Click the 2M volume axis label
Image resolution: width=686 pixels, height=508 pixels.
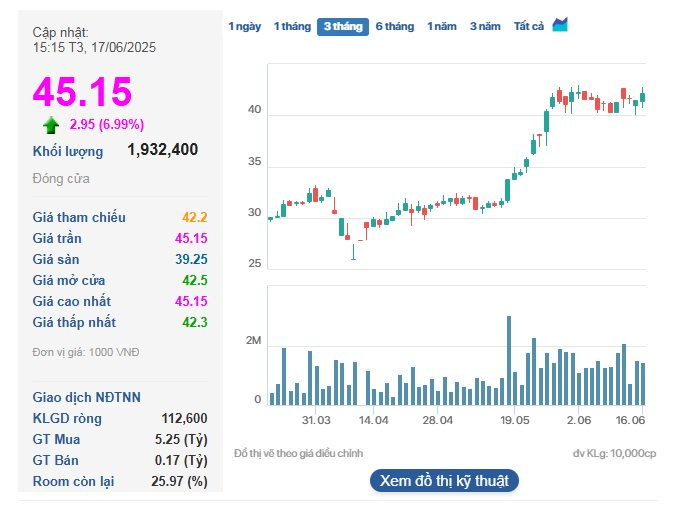click(x=253, y=340)
